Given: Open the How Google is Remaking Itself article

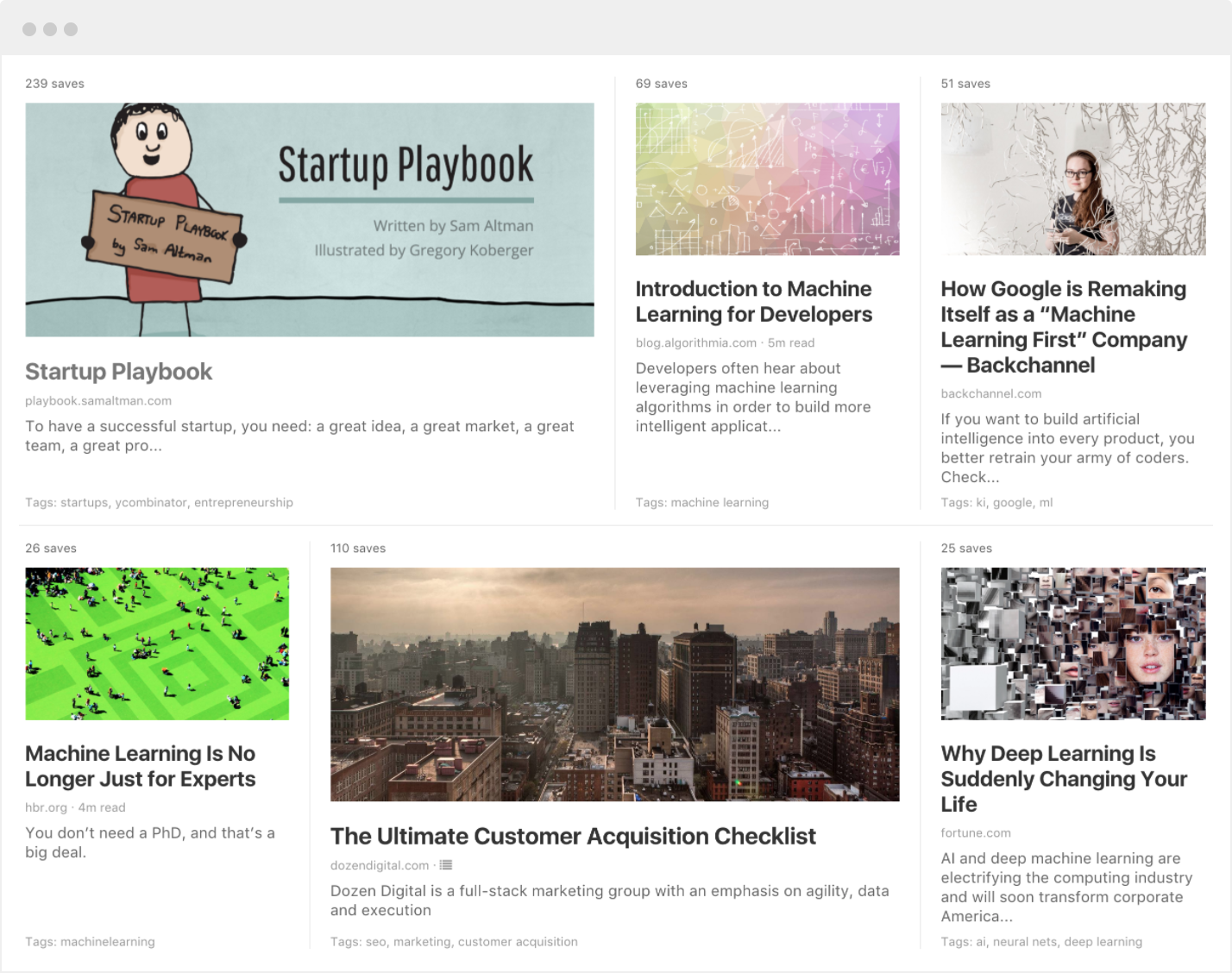Looking at the screenshot, I should [x=1065, y=327].
